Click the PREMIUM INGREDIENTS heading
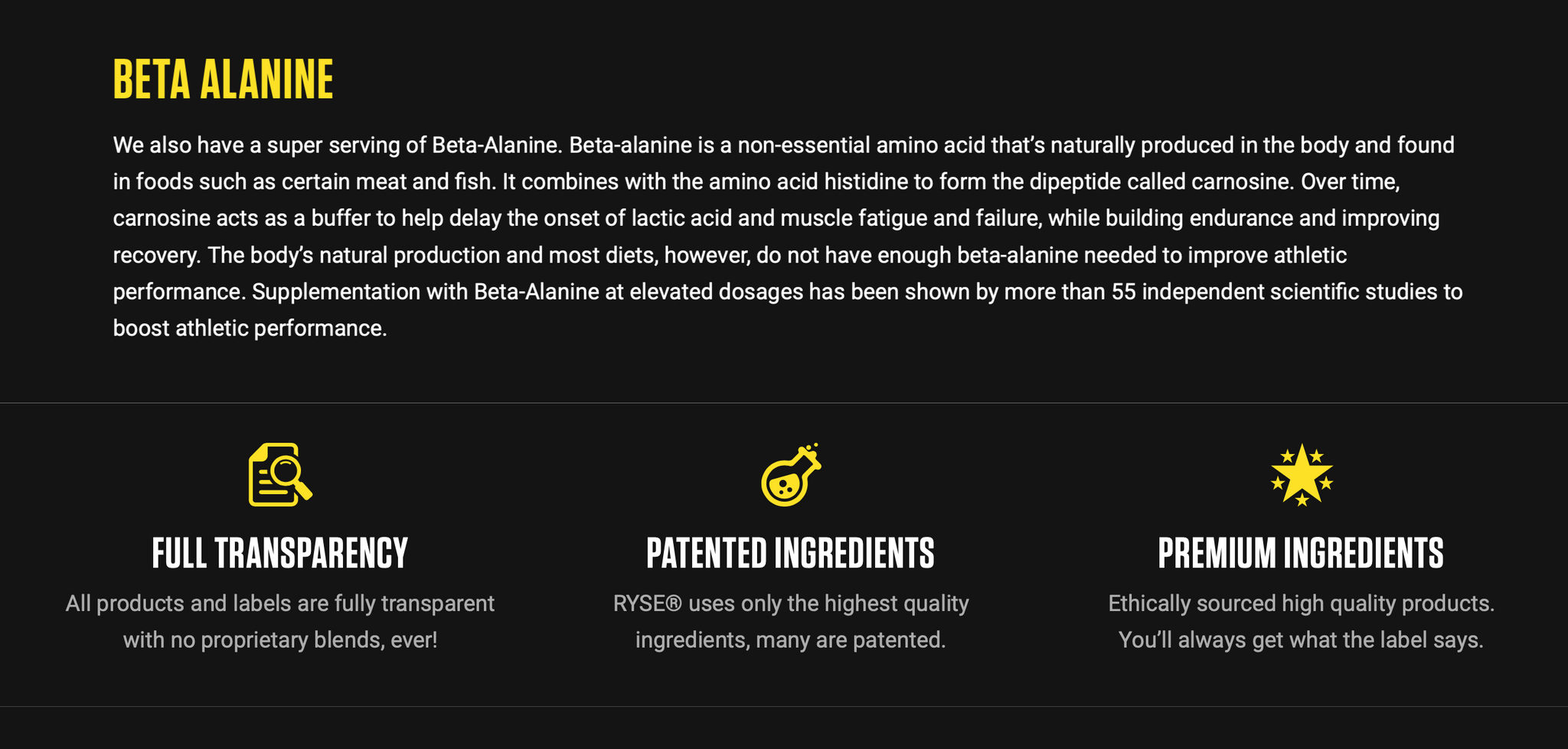Screen dimensions: 1568x749 tap(1301, 553)
